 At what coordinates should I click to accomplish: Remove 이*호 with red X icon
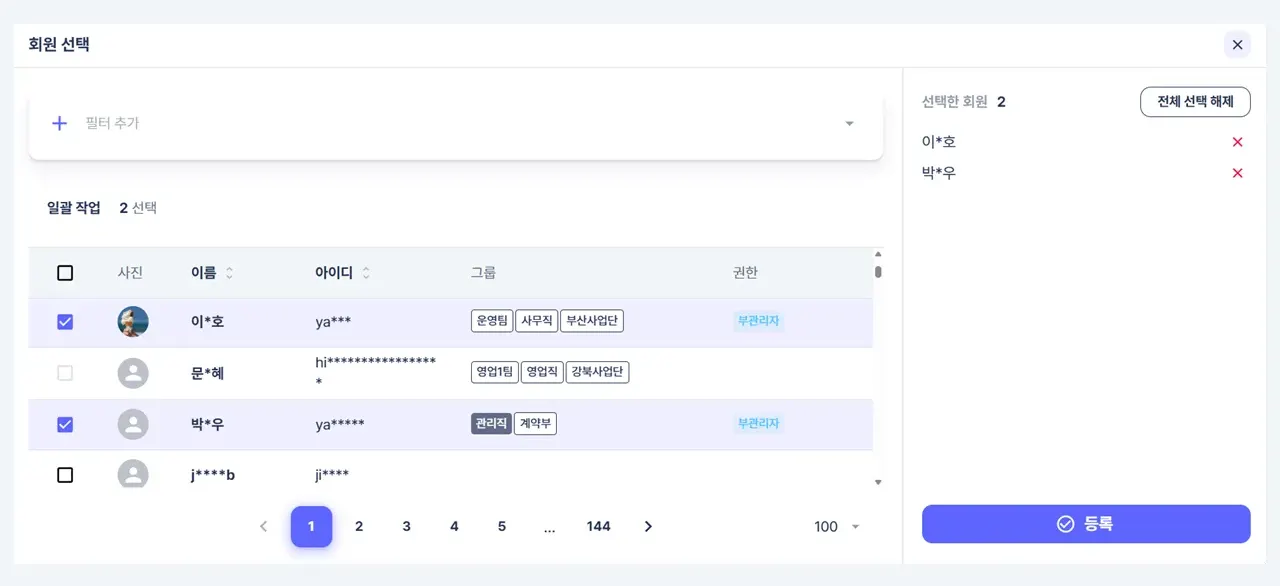(x=1237, y=142)
